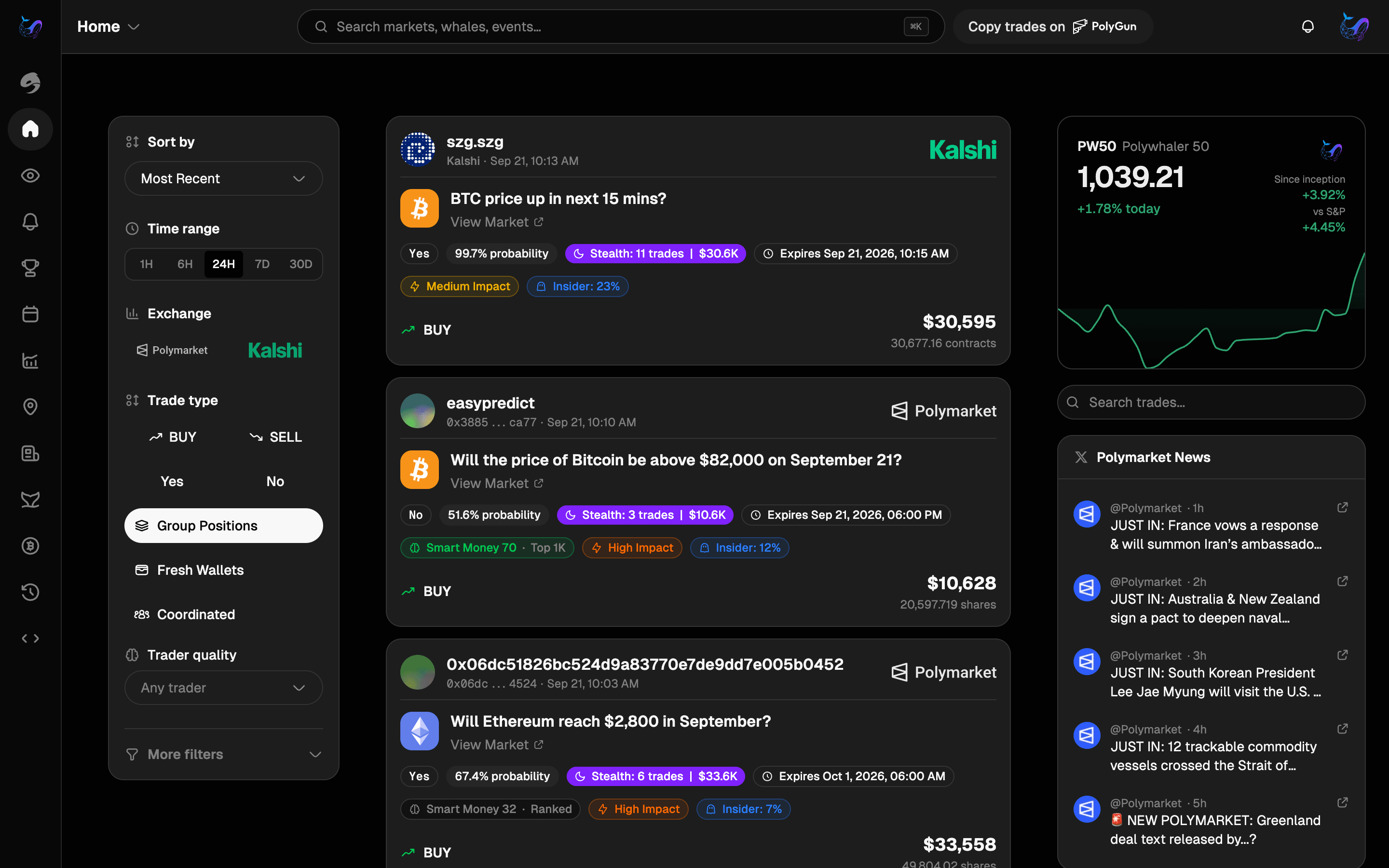The width and height of the screenshot is (1389, 868).
Task: Click the Polywhaler logo in the sidebar
Action: click(x=30, y=27)
